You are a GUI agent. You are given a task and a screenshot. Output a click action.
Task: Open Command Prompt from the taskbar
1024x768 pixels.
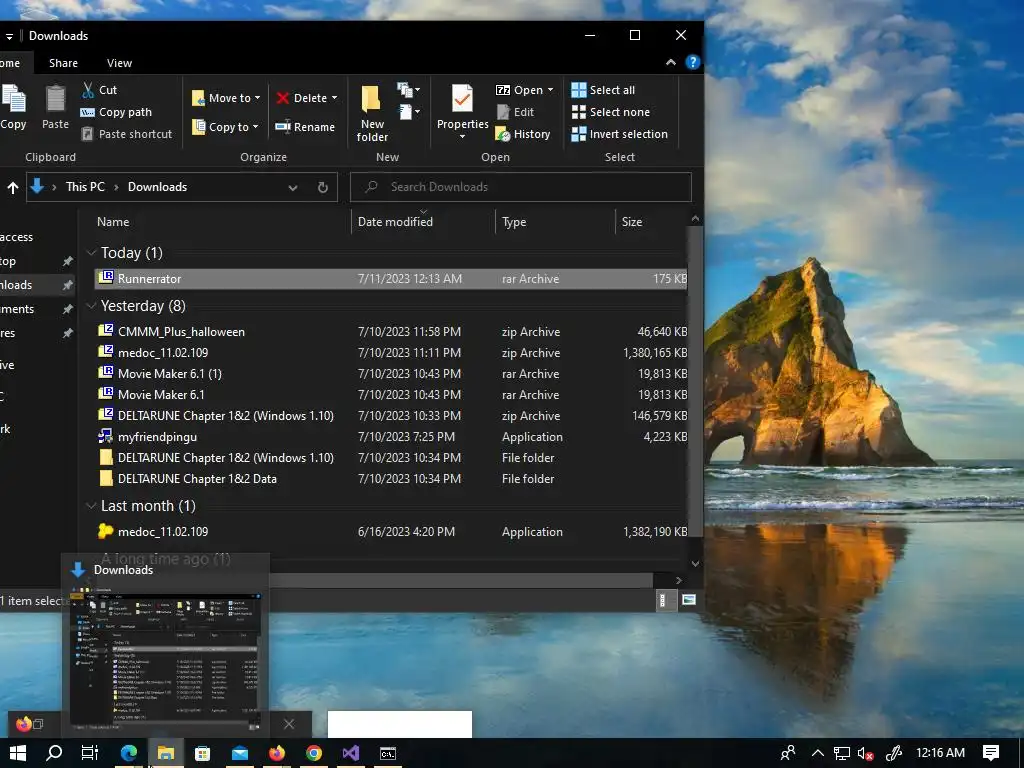click(x=388, y=754)
